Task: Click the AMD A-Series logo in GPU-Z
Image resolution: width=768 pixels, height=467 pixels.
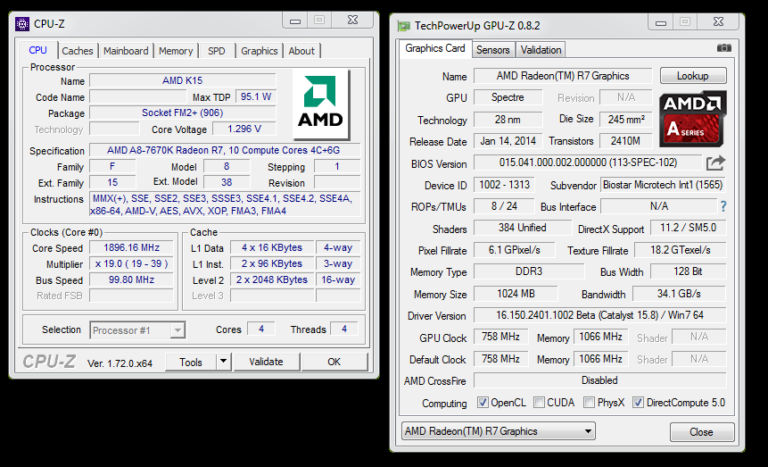Action: [x=693, y=120]
